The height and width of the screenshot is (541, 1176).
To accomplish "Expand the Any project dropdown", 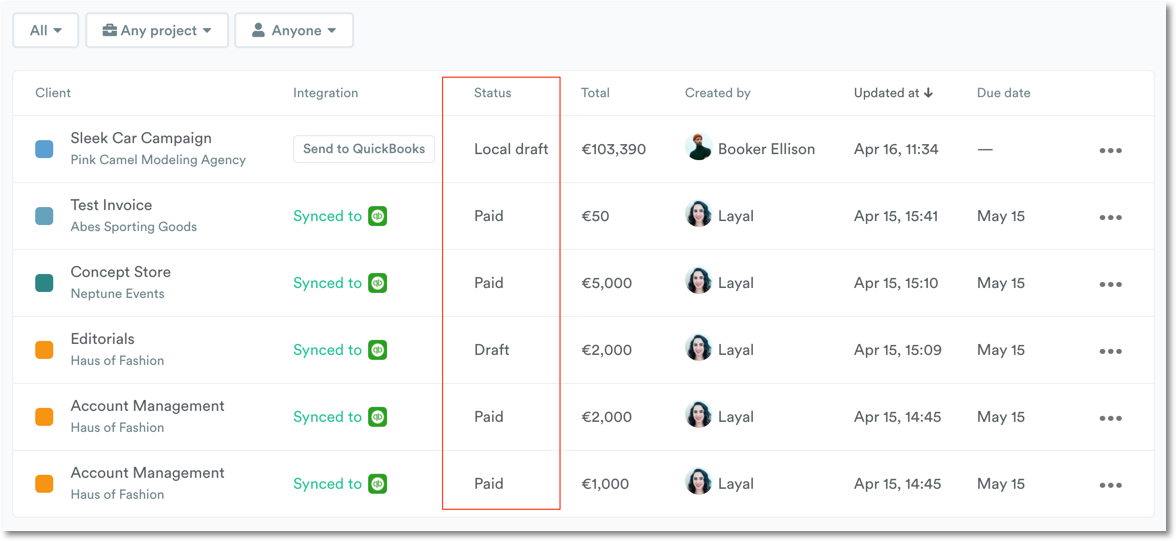I will coord(157,30).
